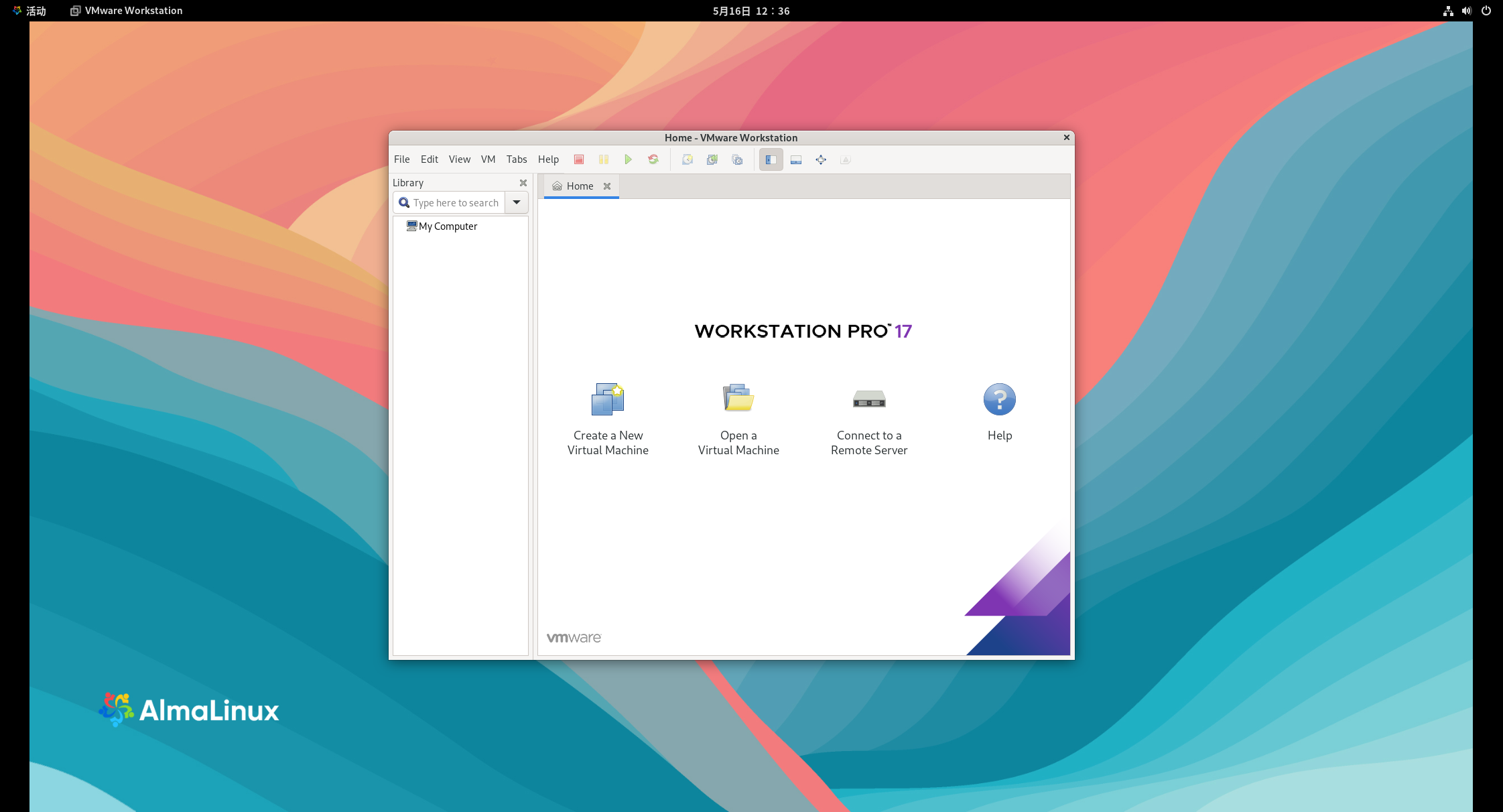Open the Tabs menu
Viewport: 1503px width, 812px height.
[517, 159]
